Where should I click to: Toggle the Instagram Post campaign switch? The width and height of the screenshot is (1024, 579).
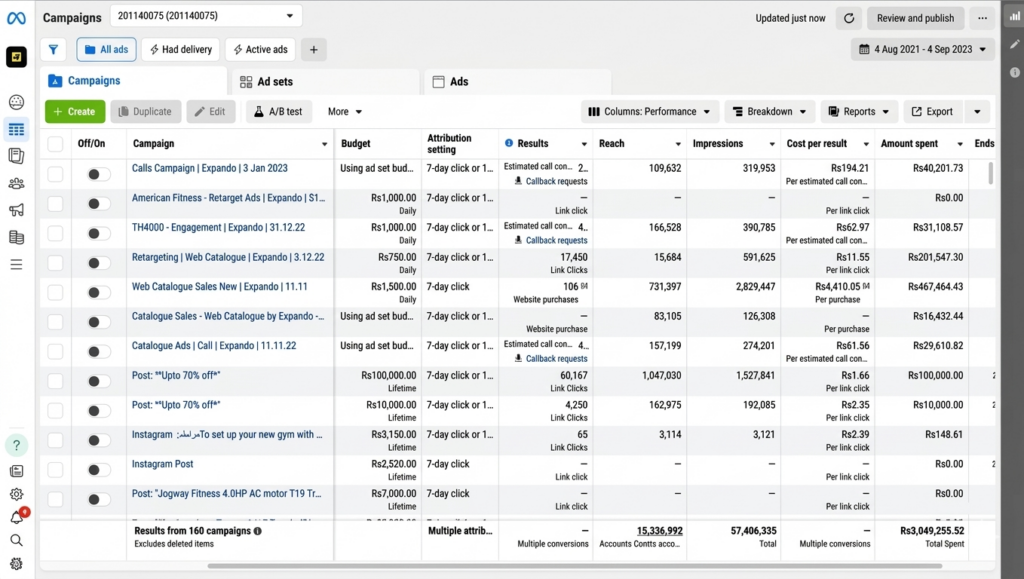point(98,469)
